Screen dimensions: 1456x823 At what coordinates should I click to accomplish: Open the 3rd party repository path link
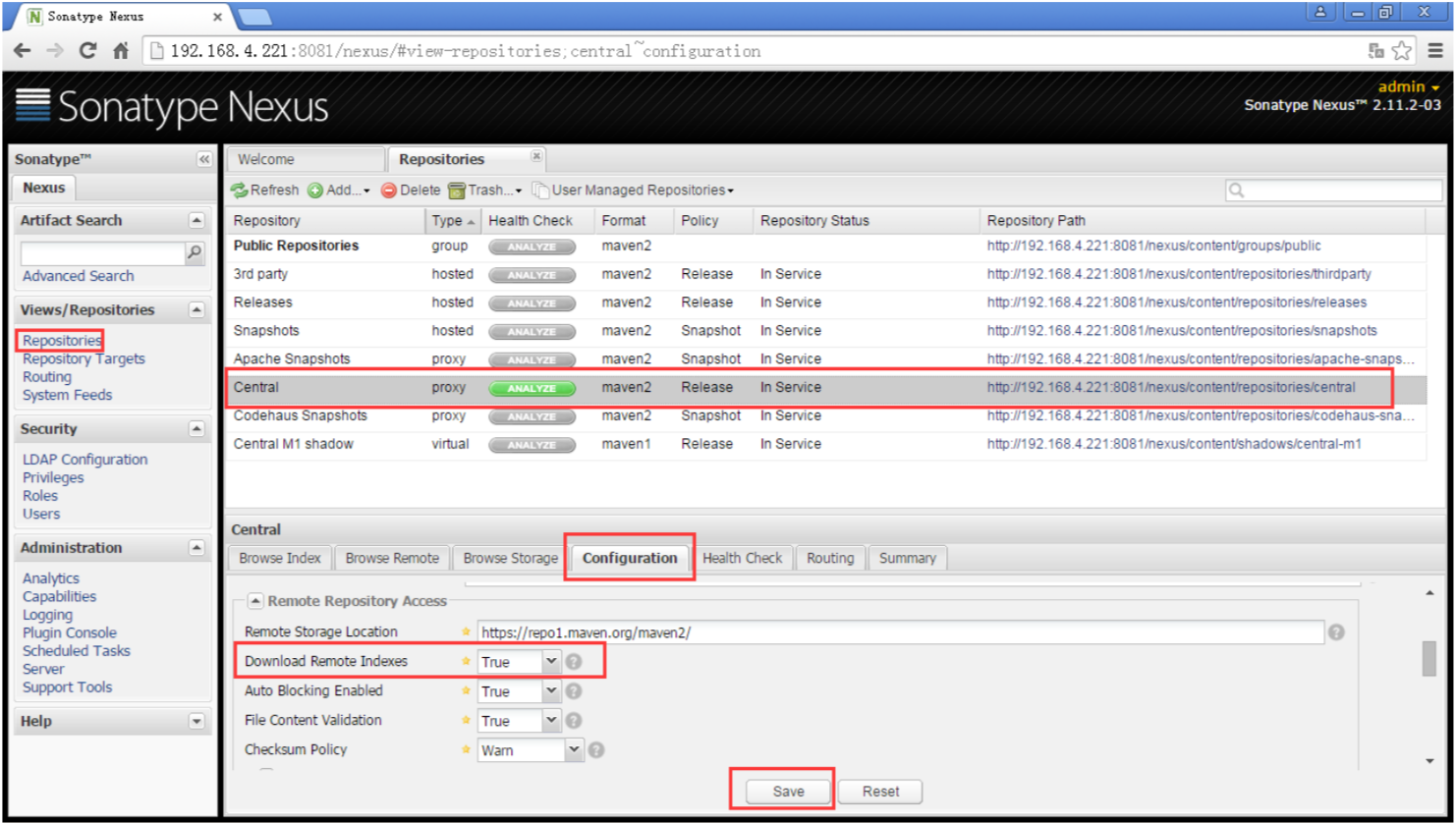pos(1179,274)
